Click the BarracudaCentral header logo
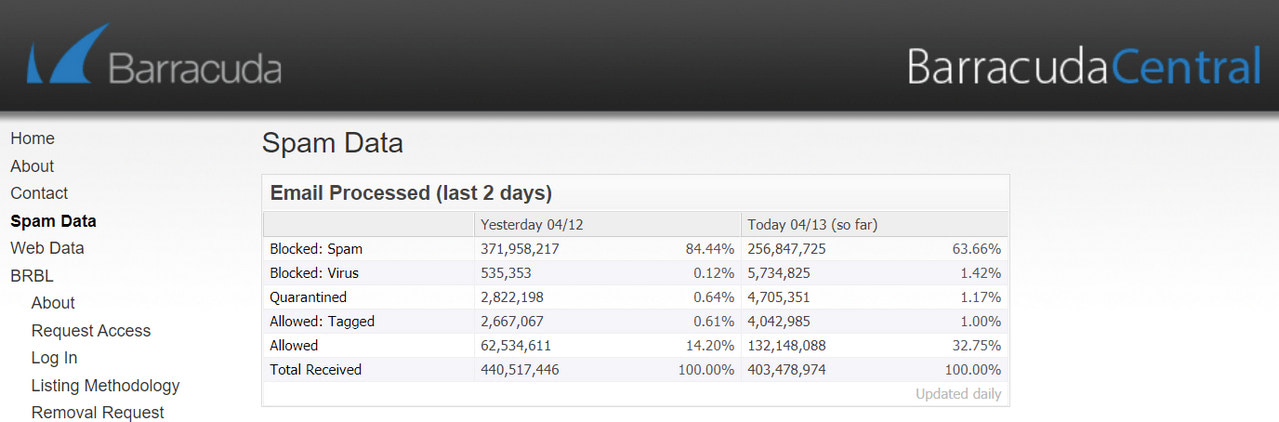Viewport: 1279px width, 422px height. coord(1083,67)
